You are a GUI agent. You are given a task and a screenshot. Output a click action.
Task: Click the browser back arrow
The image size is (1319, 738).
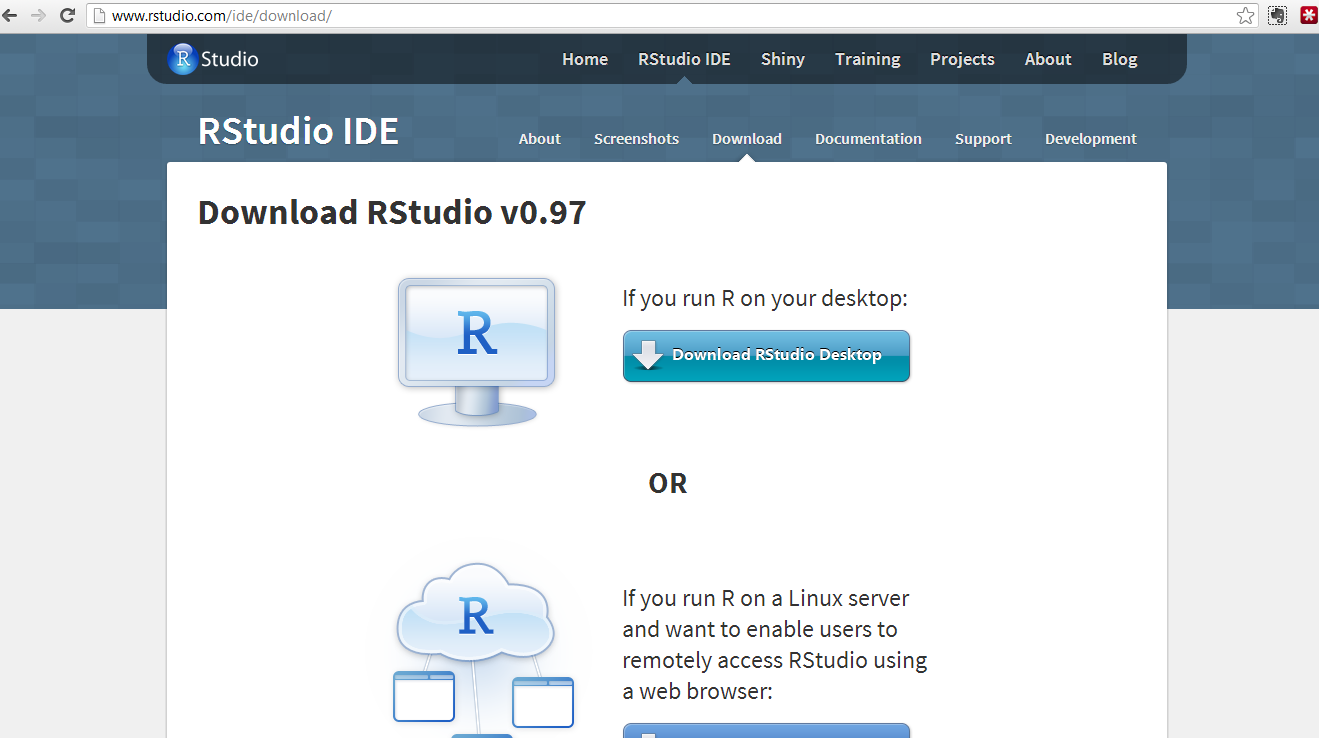[11, 16]
